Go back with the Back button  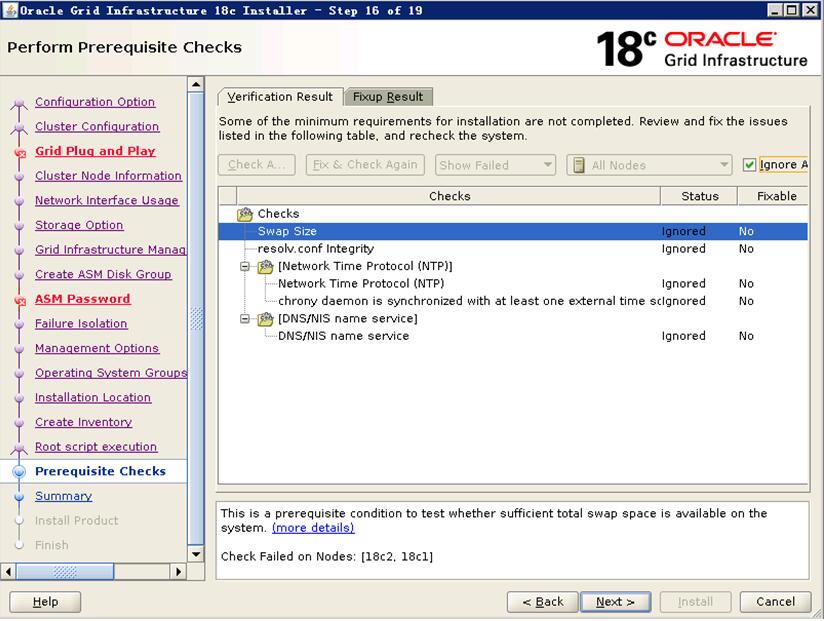[542, 602]
